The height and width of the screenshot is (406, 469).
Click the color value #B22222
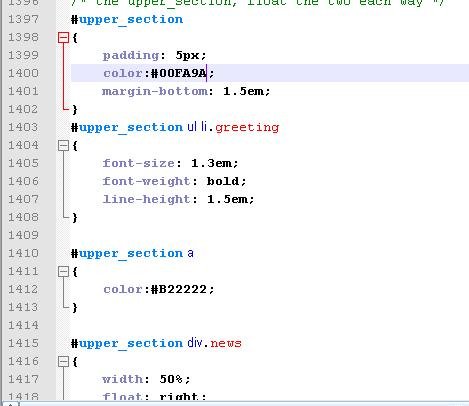click(x=179, y=289)
